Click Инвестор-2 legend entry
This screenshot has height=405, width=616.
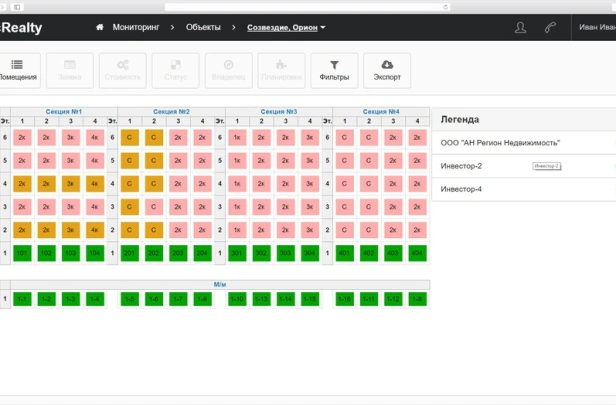(461, 166)
